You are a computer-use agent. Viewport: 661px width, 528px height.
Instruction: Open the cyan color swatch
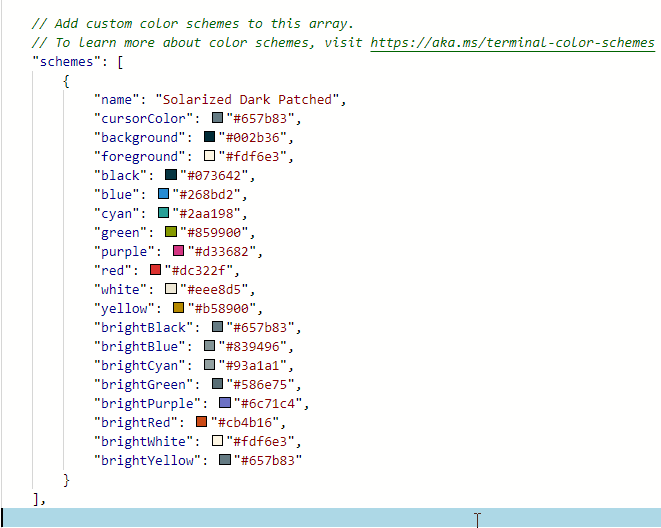(163, 213)
